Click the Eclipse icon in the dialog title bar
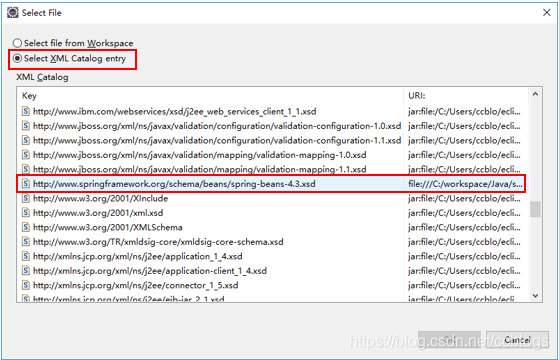 pos(13,12)
